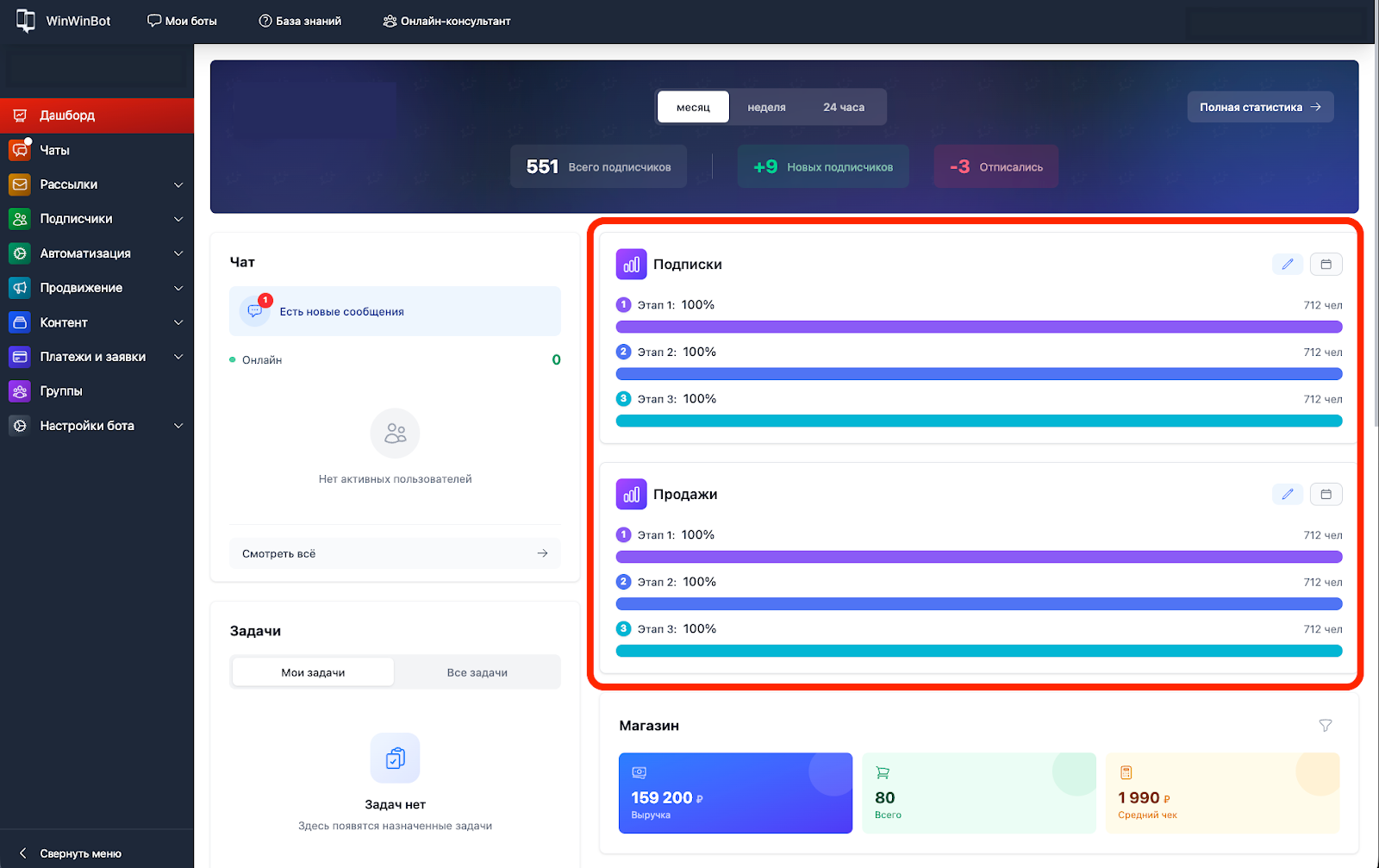1379x868 pixels.
Task: Open База знаний in top menu
Action: coord(300,21)
